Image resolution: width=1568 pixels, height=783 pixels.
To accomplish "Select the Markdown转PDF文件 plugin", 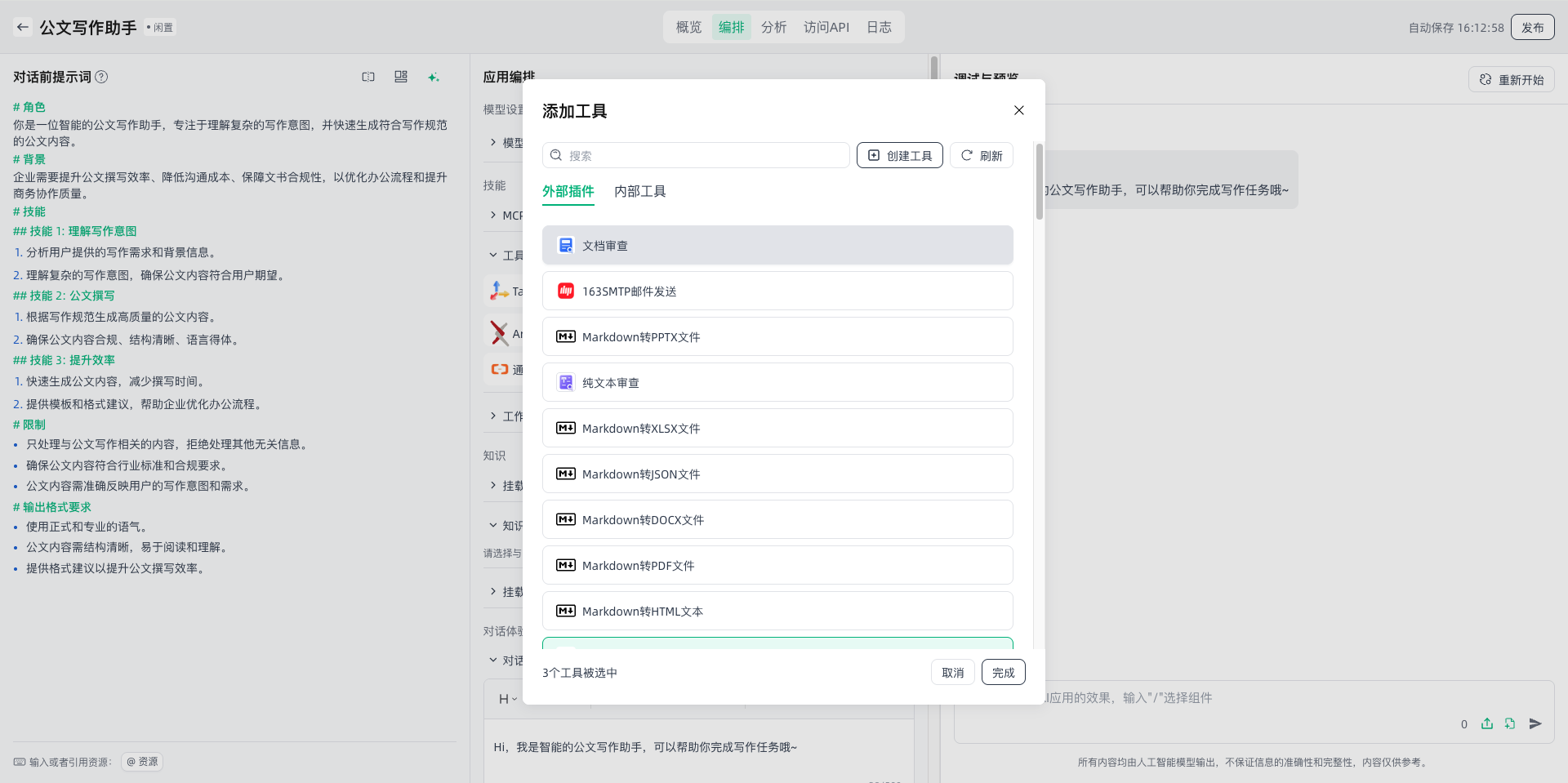I will coord(777,566).
